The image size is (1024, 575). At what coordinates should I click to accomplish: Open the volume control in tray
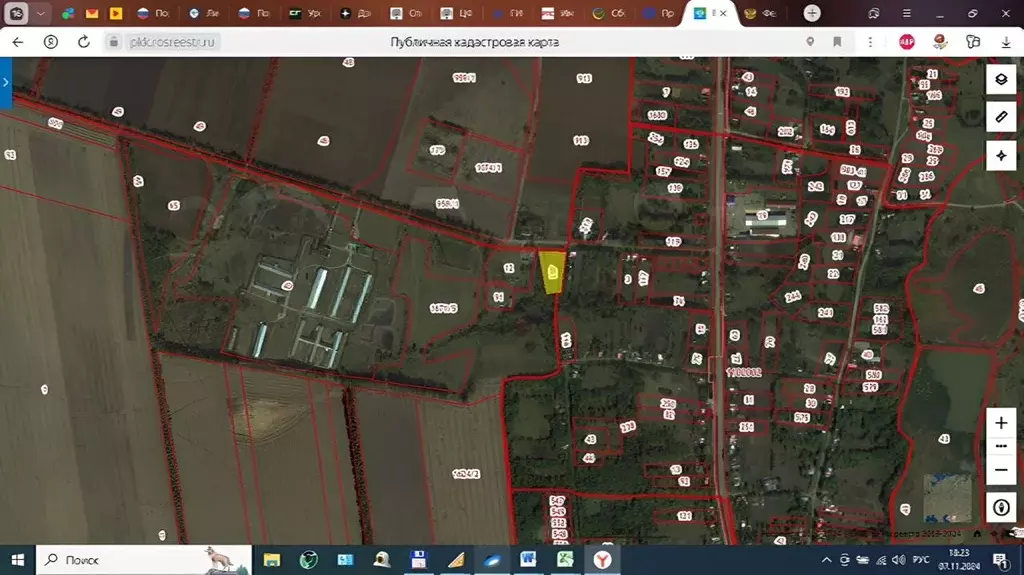pos(899,560)
